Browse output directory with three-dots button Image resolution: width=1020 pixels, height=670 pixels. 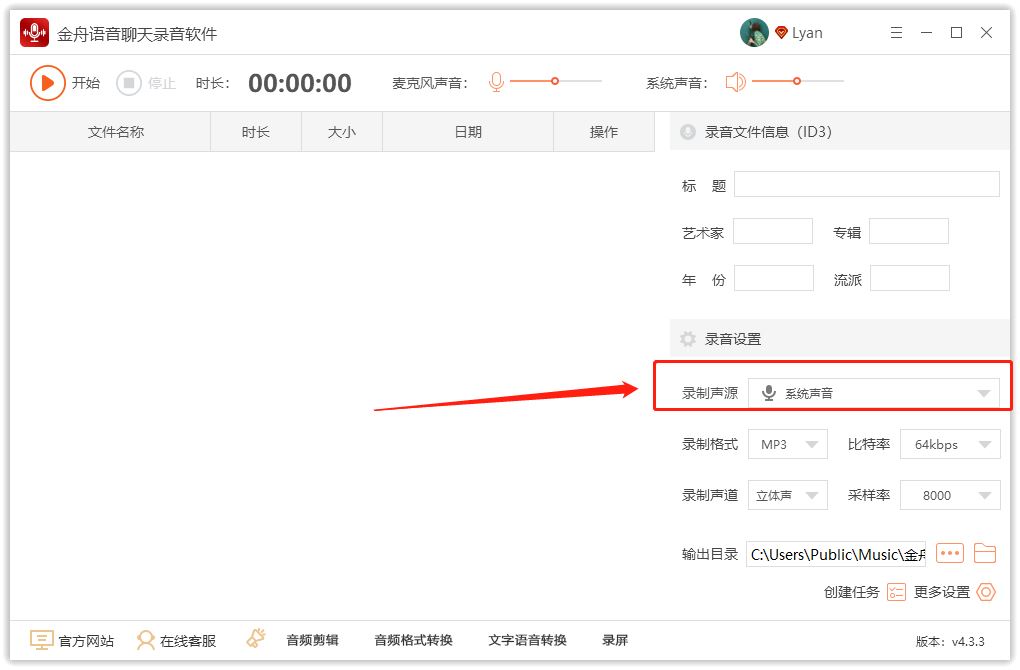coord(949,553)
